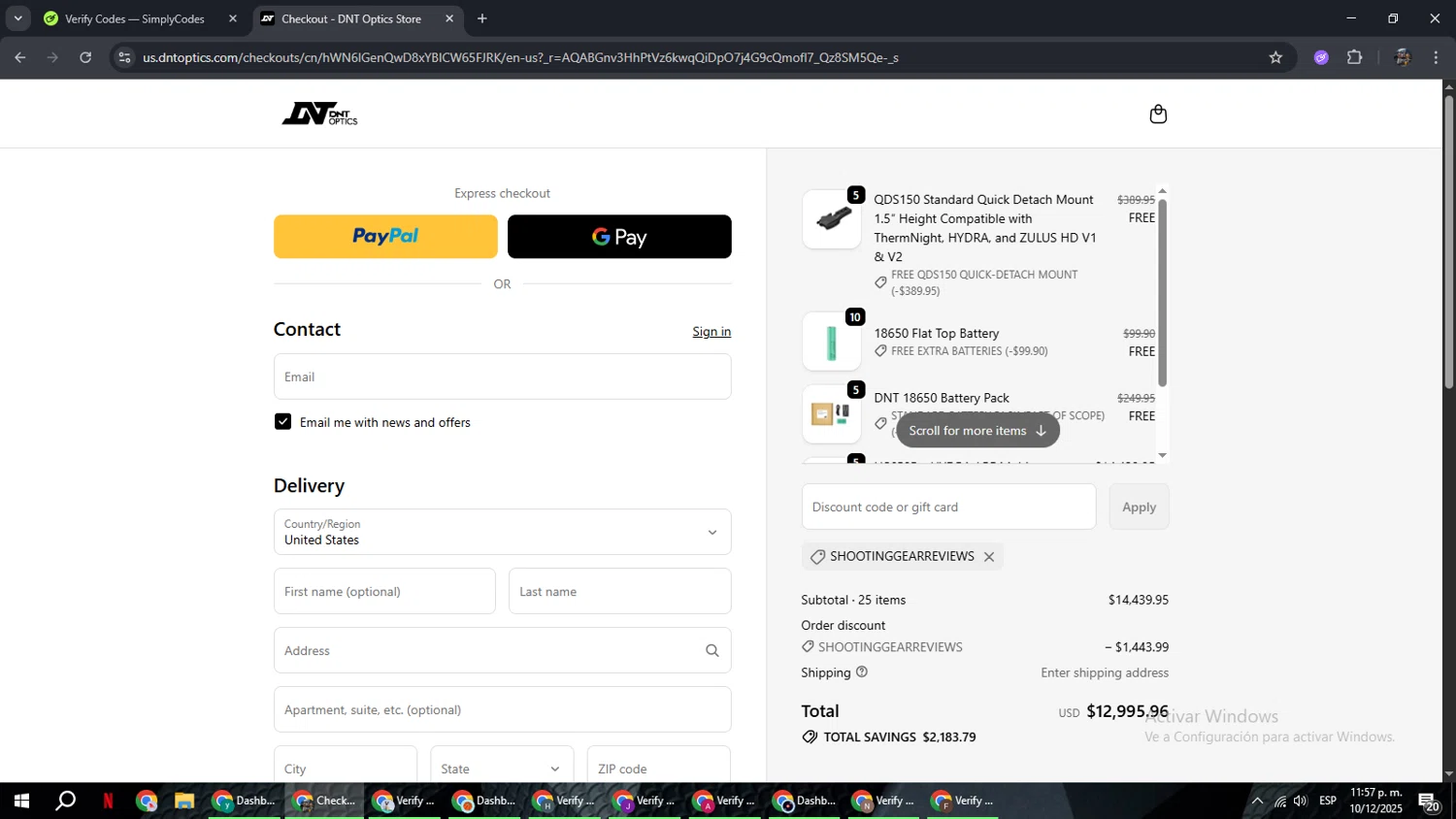Click the page vertical scrollbar thumb

(x=1449, y=243)
